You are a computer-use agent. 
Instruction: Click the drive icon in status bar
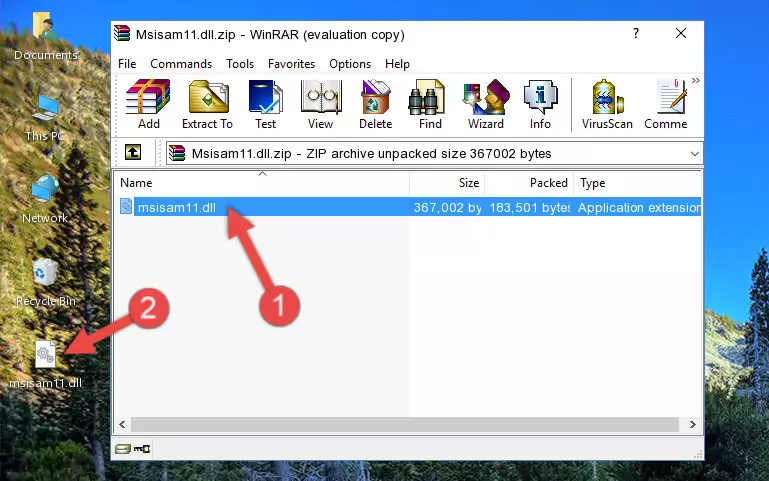(123, 448)
